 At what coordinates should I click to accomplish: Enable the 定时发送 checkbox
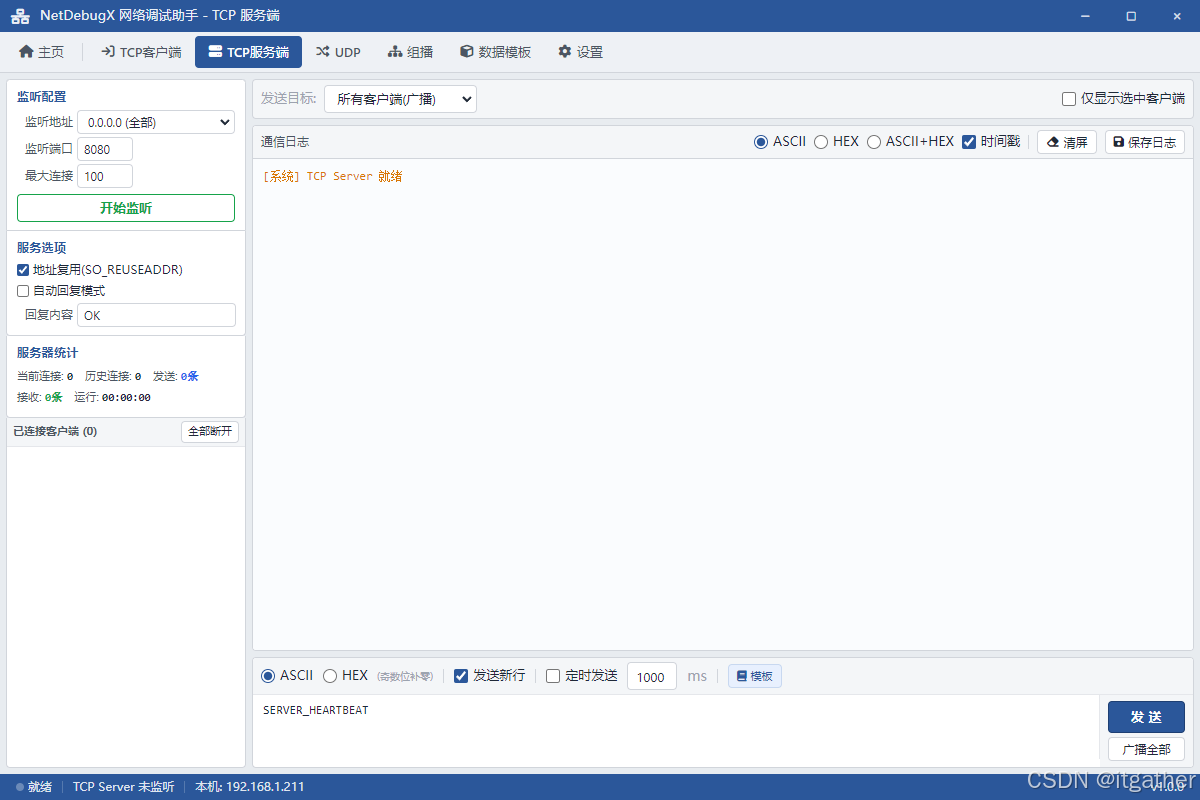pos(553,676)
